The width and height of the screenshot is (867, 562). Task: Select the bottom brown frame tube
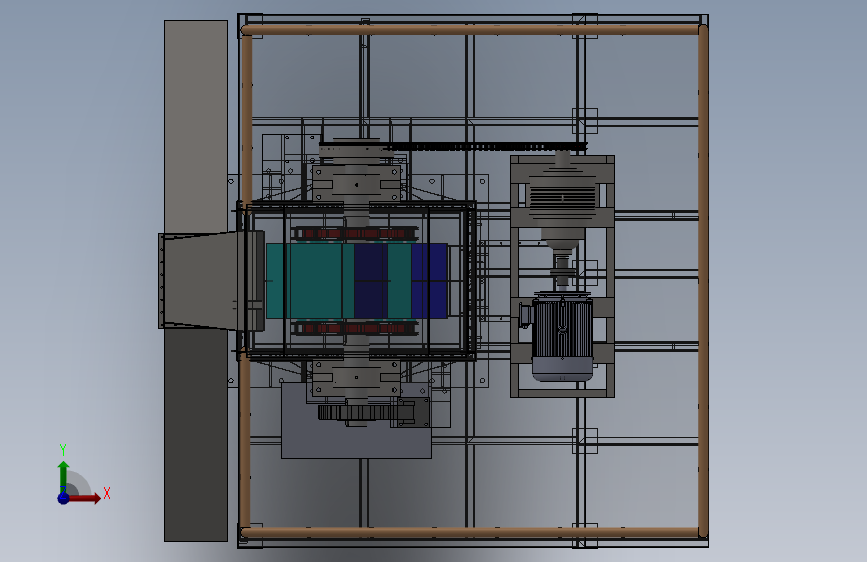pos(471,533)
